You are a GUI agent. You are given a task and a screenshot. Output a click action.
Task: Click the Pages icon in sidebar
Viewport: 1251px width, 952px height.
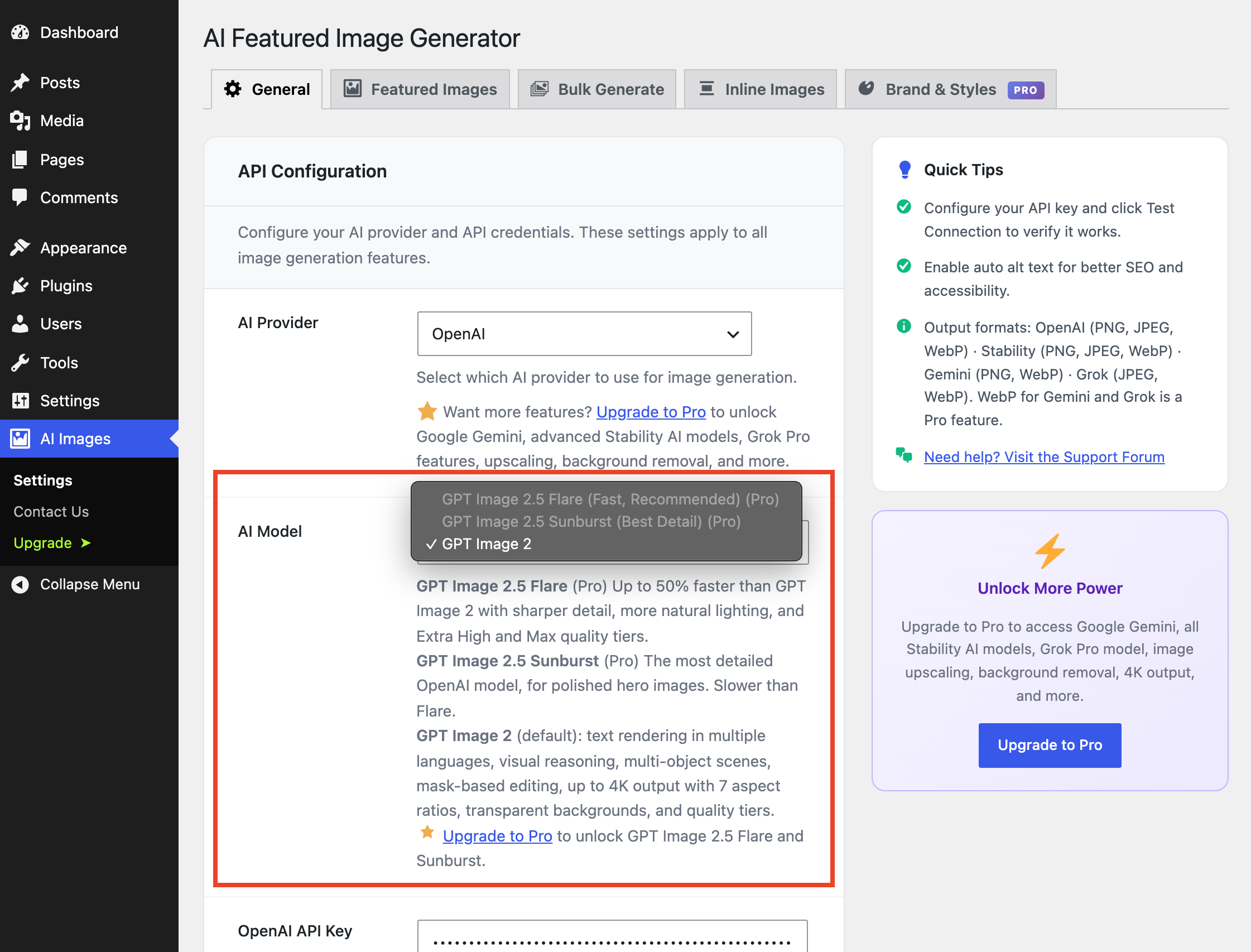click(21, 160)
